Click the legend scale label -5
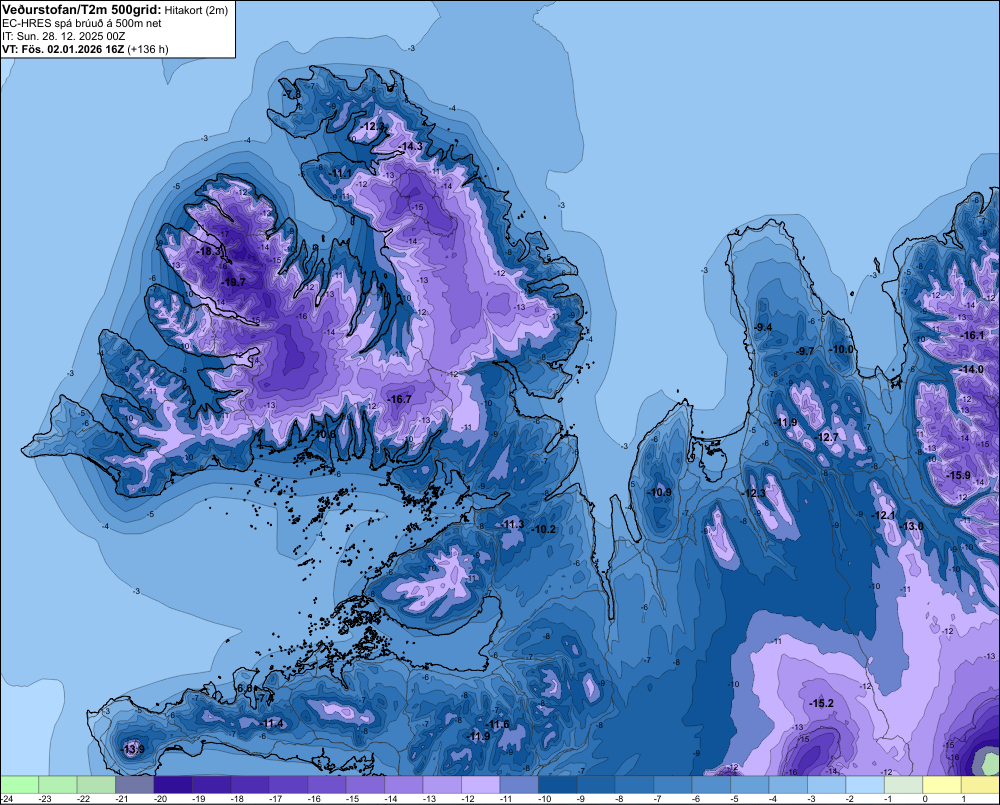 point(734,799)
